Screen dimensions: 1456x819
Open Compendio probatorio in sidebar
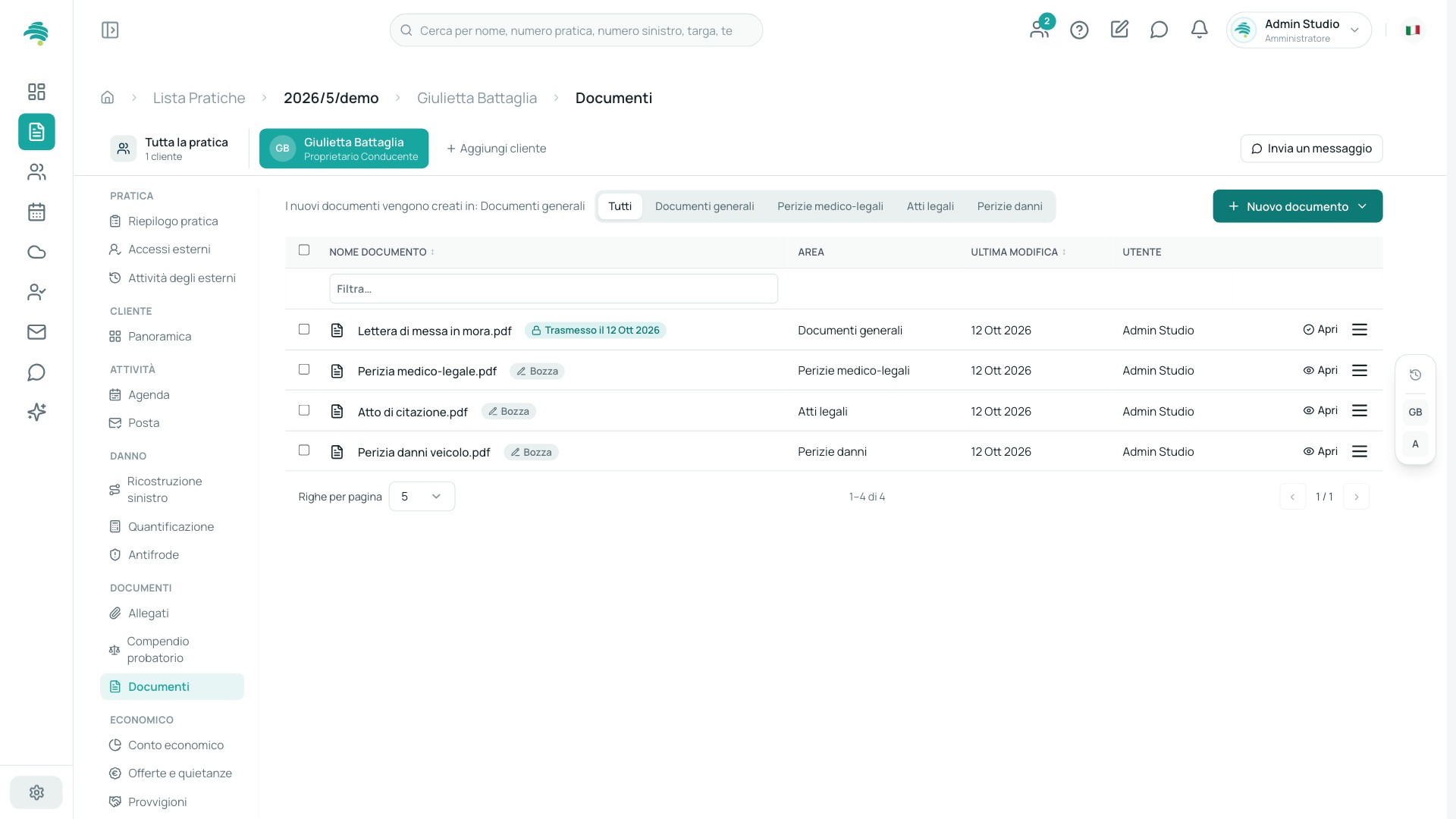point(172,650)
